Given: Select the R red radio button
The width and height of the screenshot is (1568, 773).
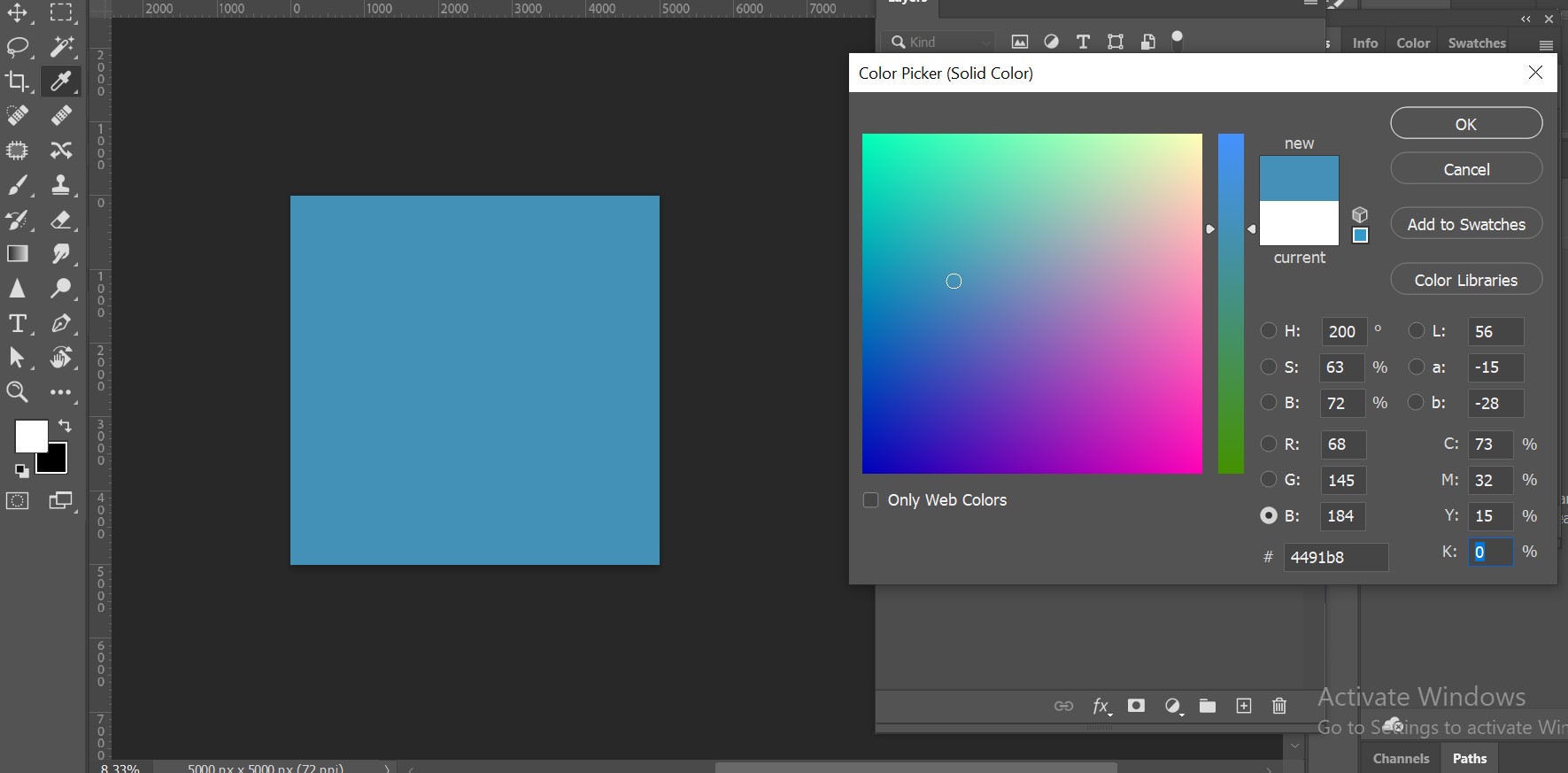Looking at the screenshot, I should [1269, 444].
